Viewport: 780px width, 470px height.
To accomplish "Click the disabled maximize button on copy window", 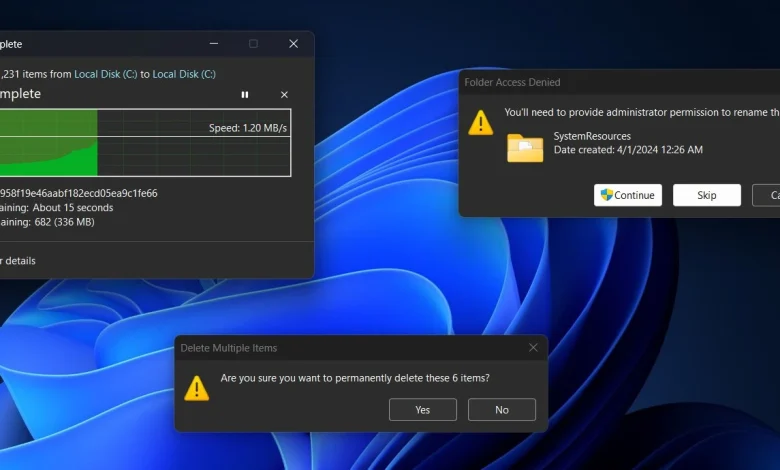I will [x=253, y=44].
